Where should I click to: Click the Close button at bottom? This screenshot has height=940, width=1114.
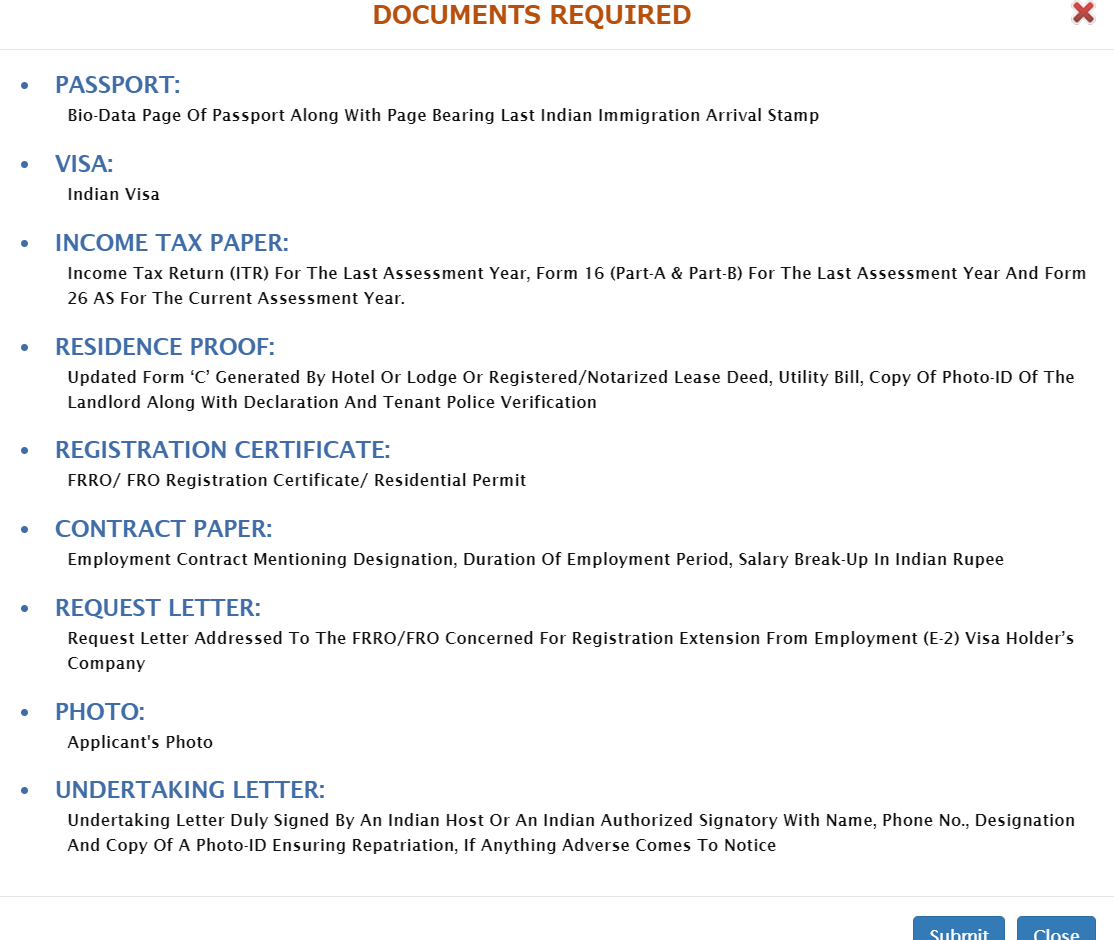click(x=1055, y=930)
